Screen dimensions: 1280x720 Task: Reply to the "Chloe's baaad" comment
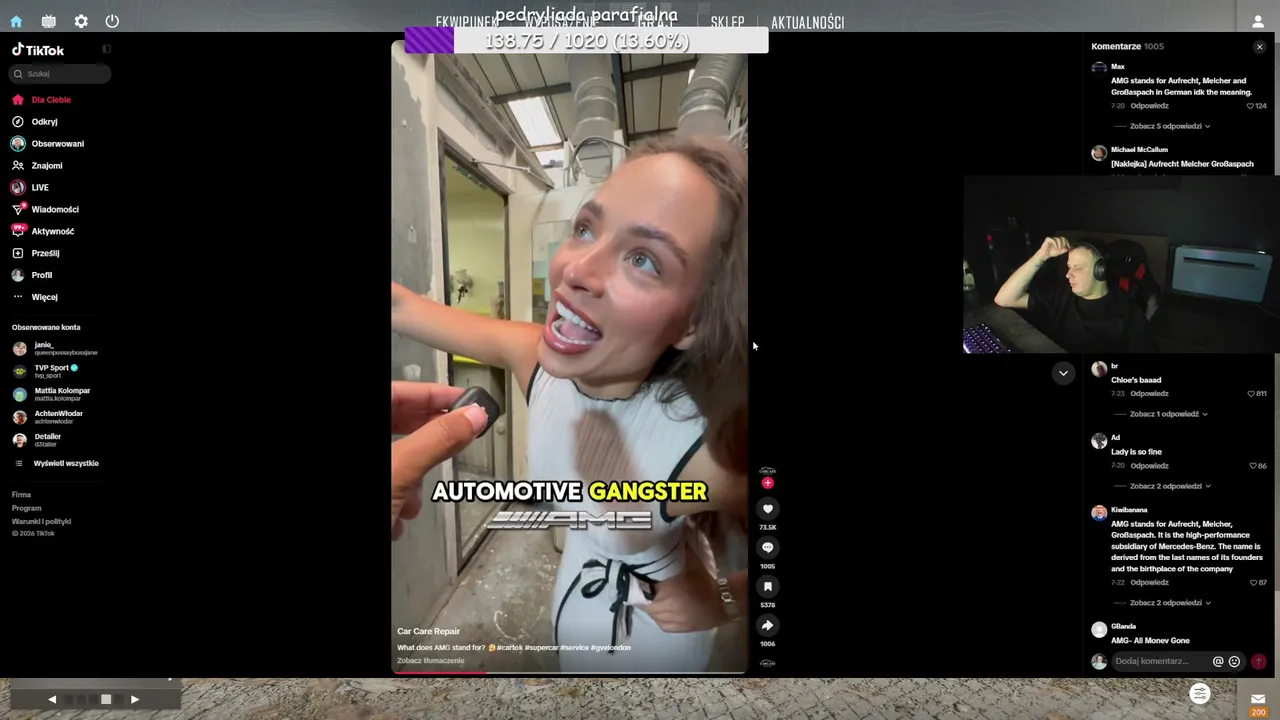(1150, 394)
